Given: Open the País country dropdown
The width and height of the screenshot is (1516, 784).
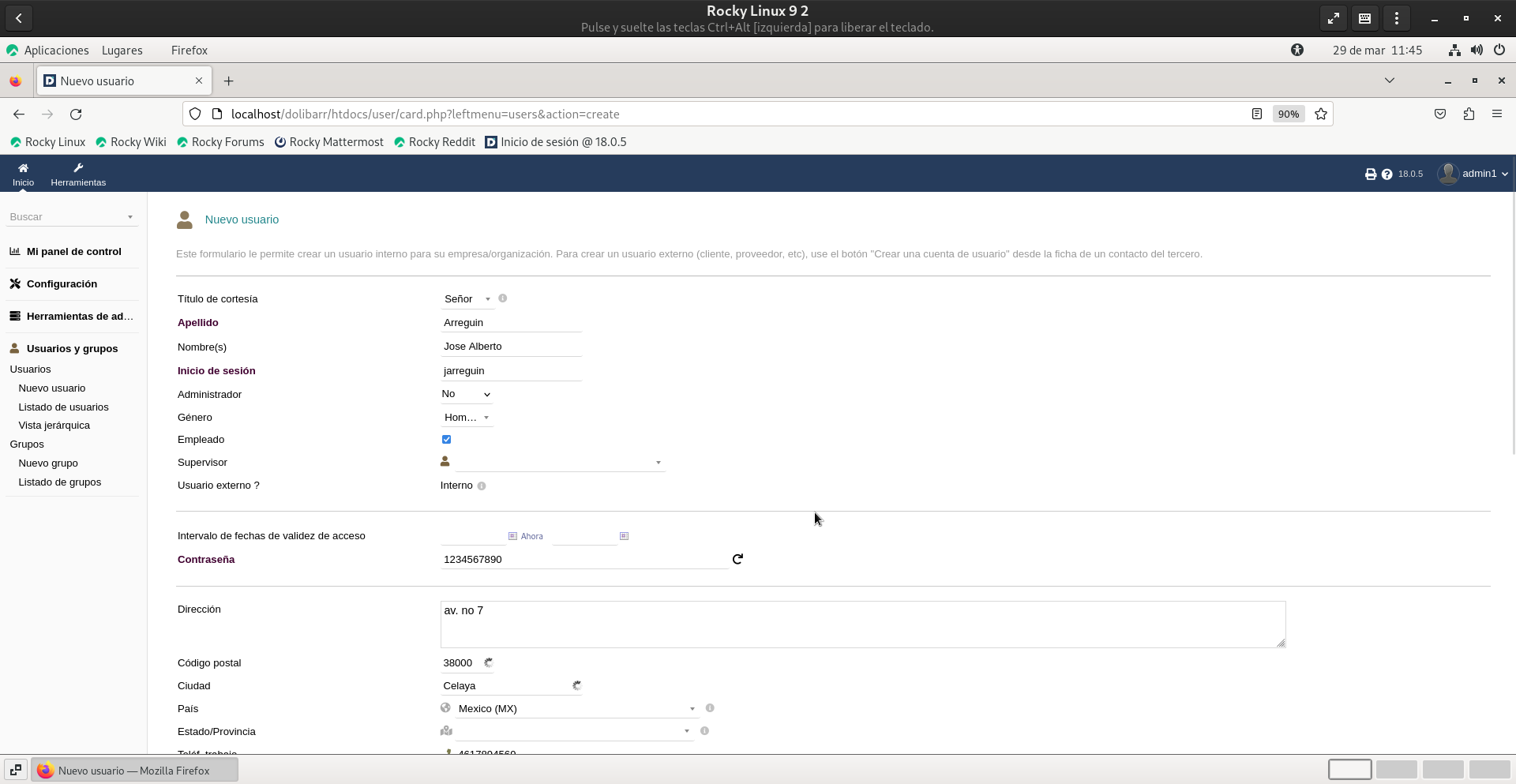Looking at the screenshot, I should (576, 709).
